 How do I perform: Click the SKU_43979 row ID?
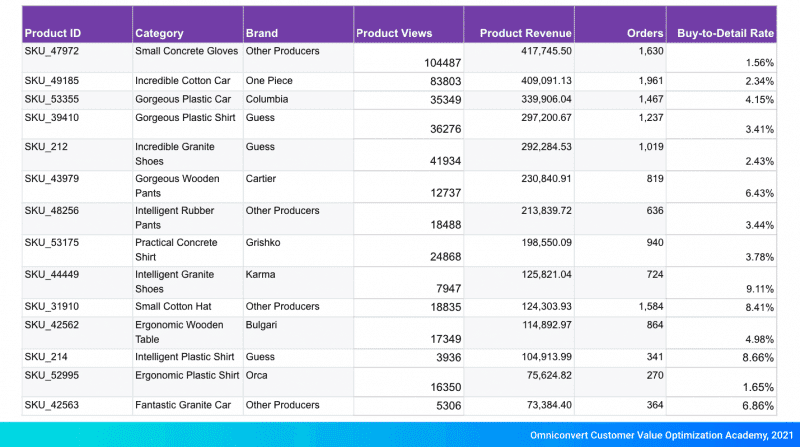[52, 178]
